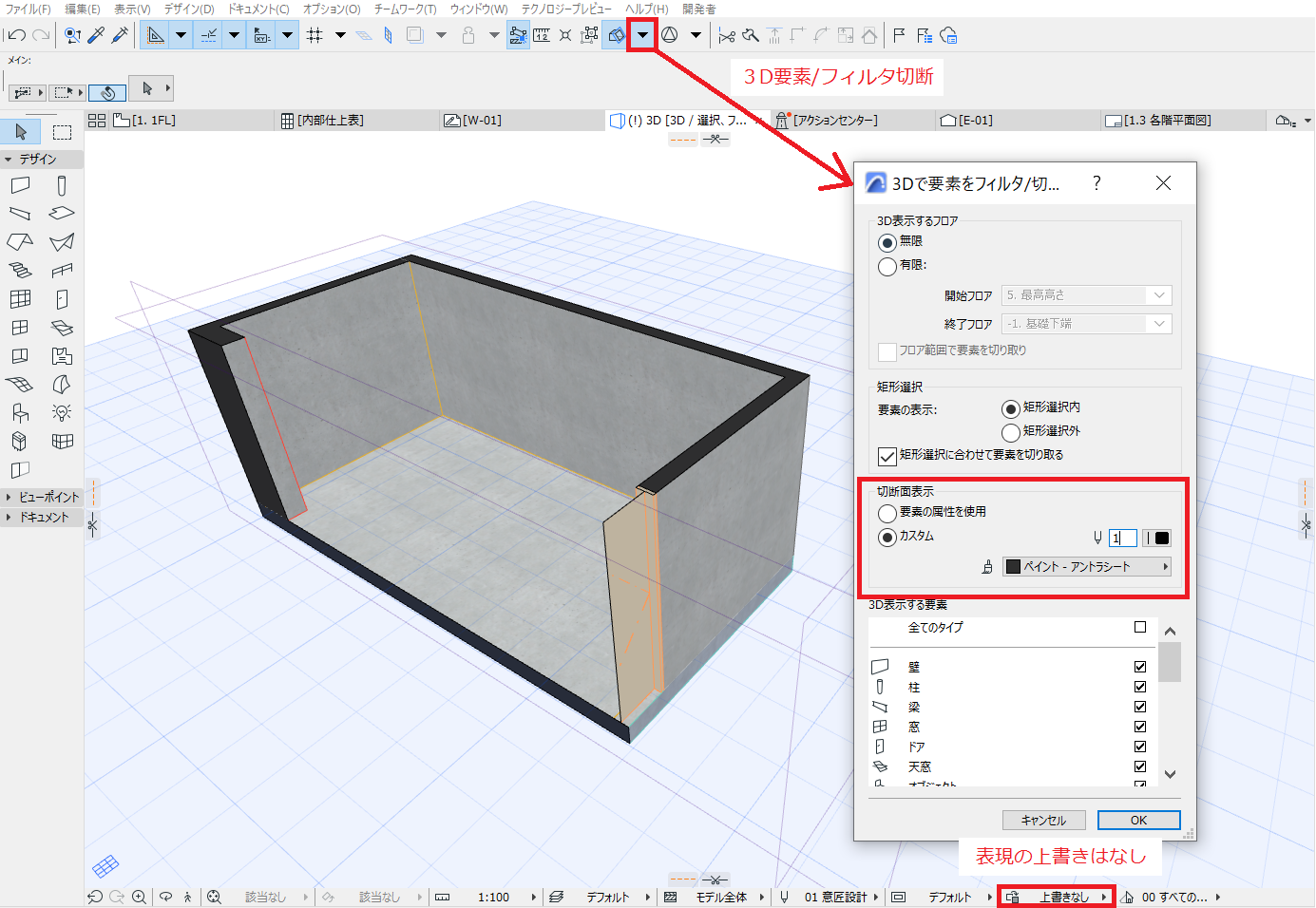
Task: Uncheck 矩形選択に合わせて要素を切り取る checkbox
Action: click(887, 456)
